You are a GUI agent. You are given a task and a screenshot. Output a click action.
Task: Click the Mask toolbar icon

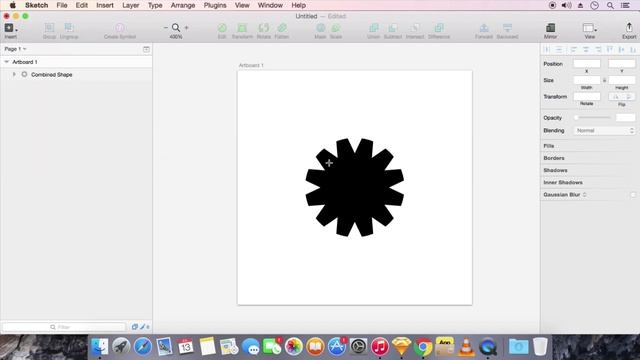point(320,28)
